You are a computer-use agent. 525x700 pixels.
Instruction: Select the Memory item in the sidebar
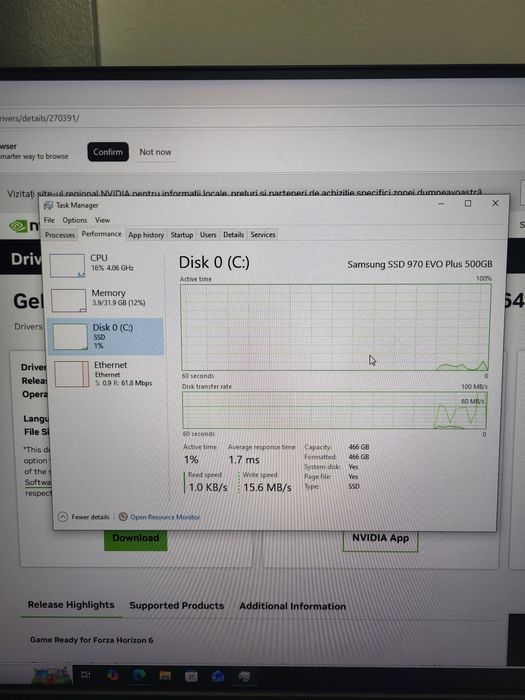[105, 300]
